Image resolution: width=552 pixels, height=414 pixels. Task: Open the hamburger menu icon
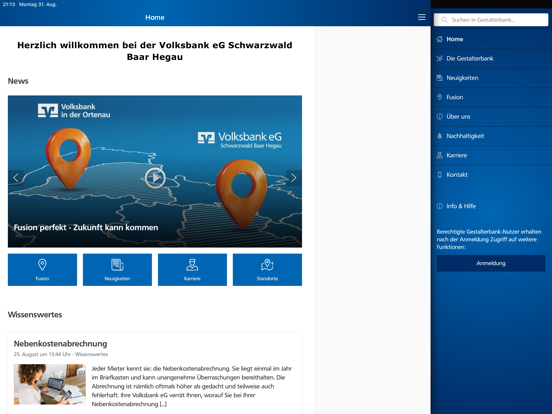point(421,17)
